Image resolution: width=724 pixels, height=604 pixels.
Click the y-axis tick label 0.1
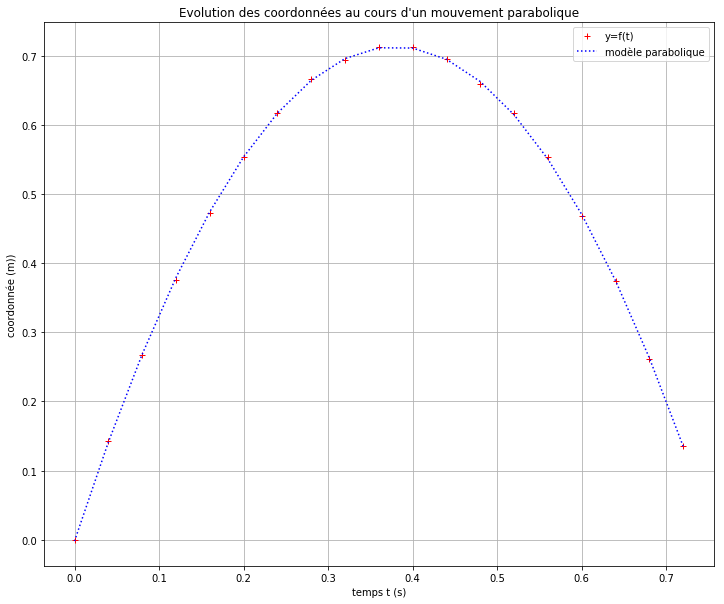click(29, 471)
